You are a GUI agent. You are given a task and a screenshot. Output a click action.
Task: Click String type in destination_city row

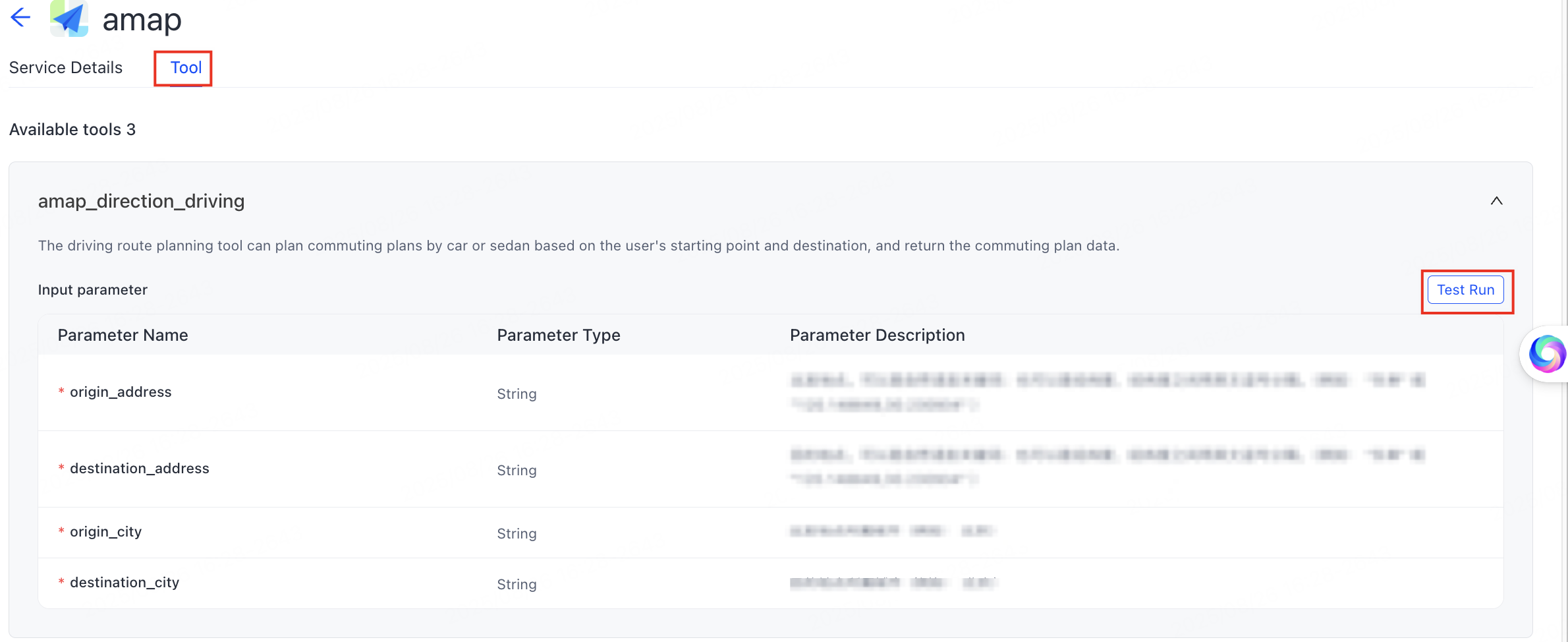pos(517,585)
